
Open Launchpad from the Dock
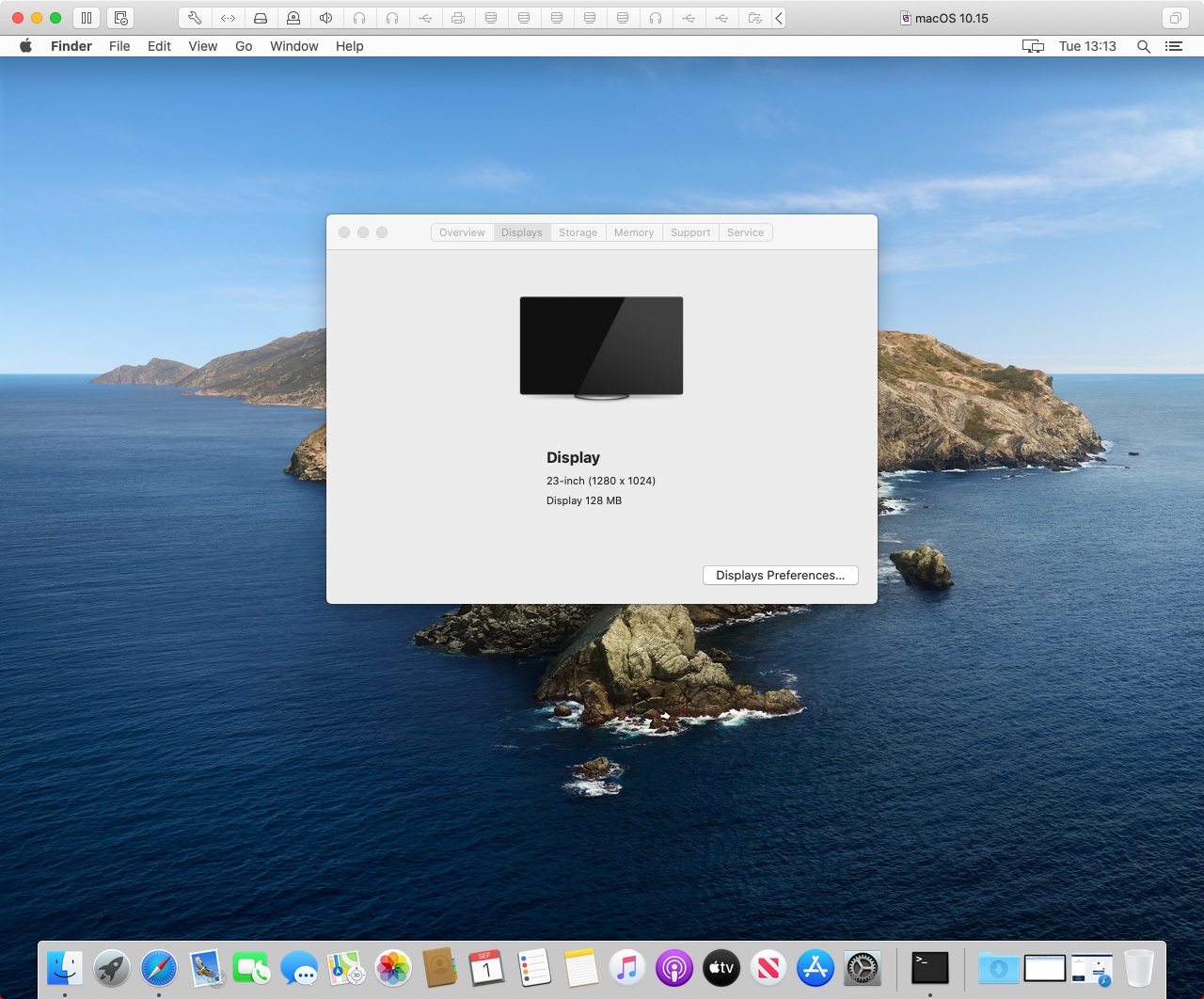[111, 968]
